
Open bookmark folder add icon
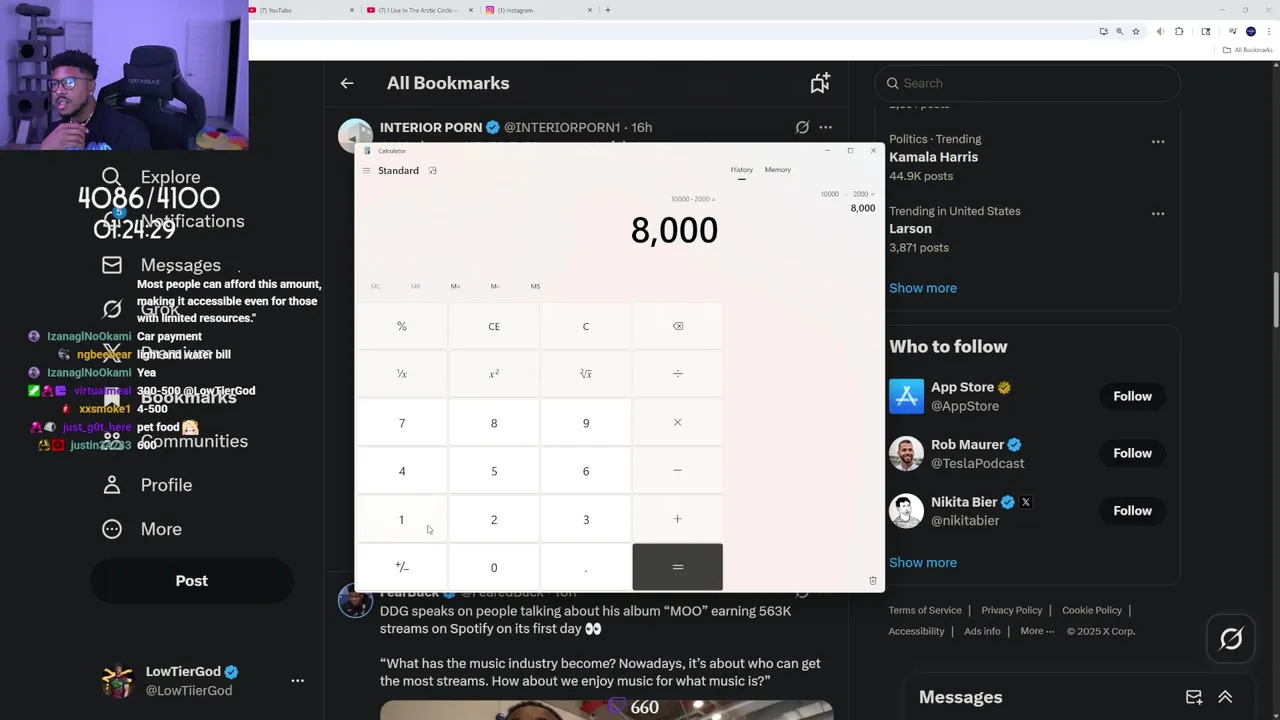[x=820, y=83]
